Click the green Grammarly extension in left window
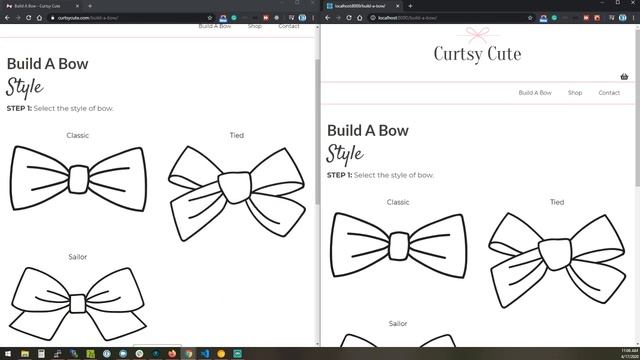The height and width of the screenshot is (360, 640). click(x=234, y=18)
